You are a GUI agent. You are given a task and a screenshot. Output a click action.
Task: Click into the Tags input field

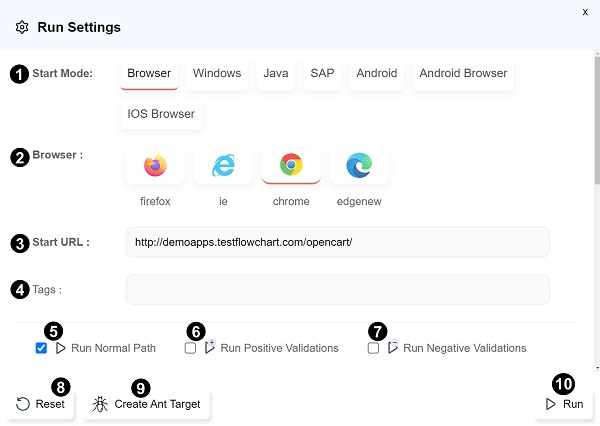[337, 289]
